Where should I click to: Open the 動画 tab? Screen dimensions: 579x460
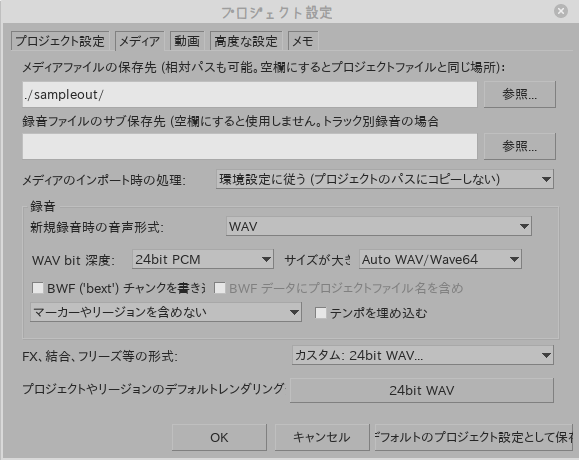[x=187, y=41]
